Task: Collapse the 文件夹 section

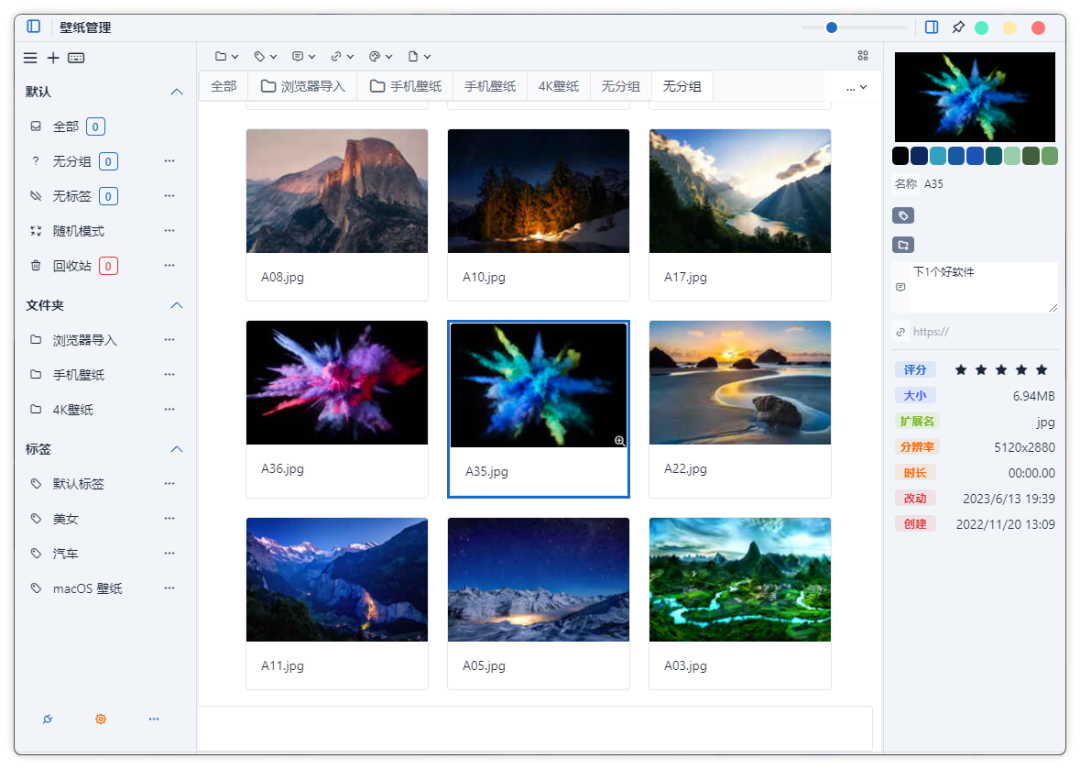Action: click(177, 305)
